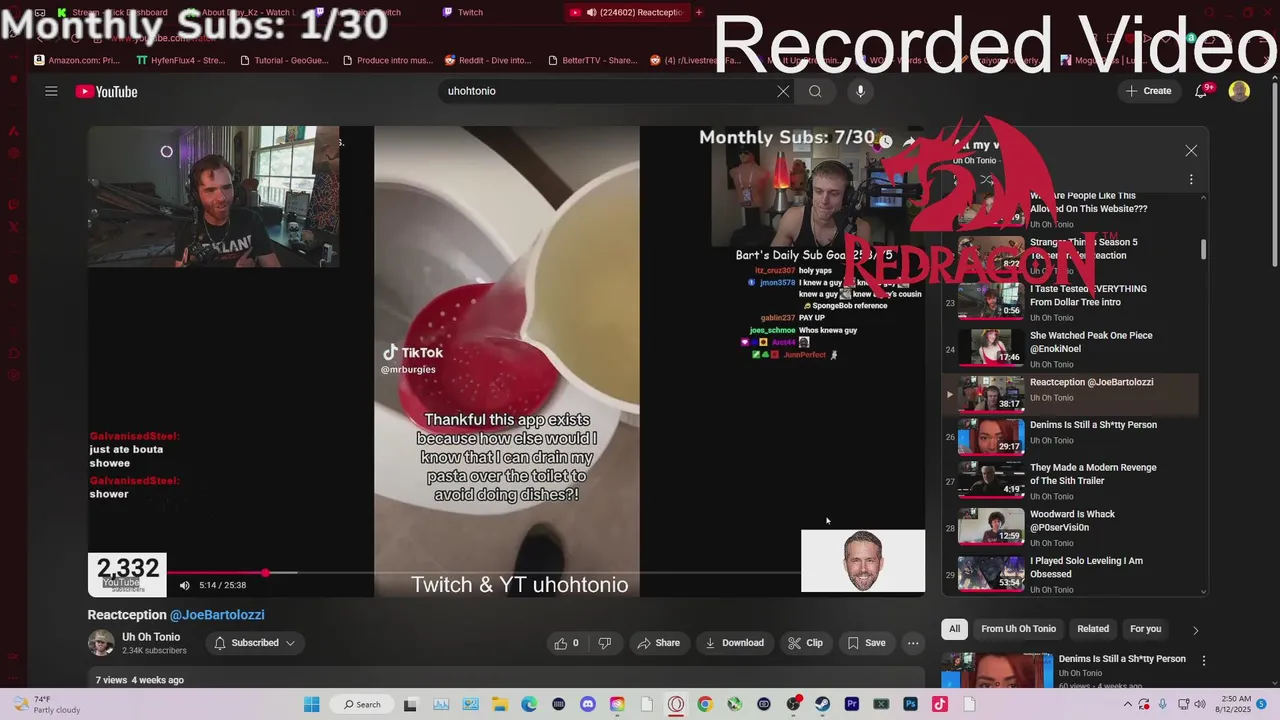Open the playlist panel three-dot menu
The image size is (1280, 720).
click(1191, 180)
